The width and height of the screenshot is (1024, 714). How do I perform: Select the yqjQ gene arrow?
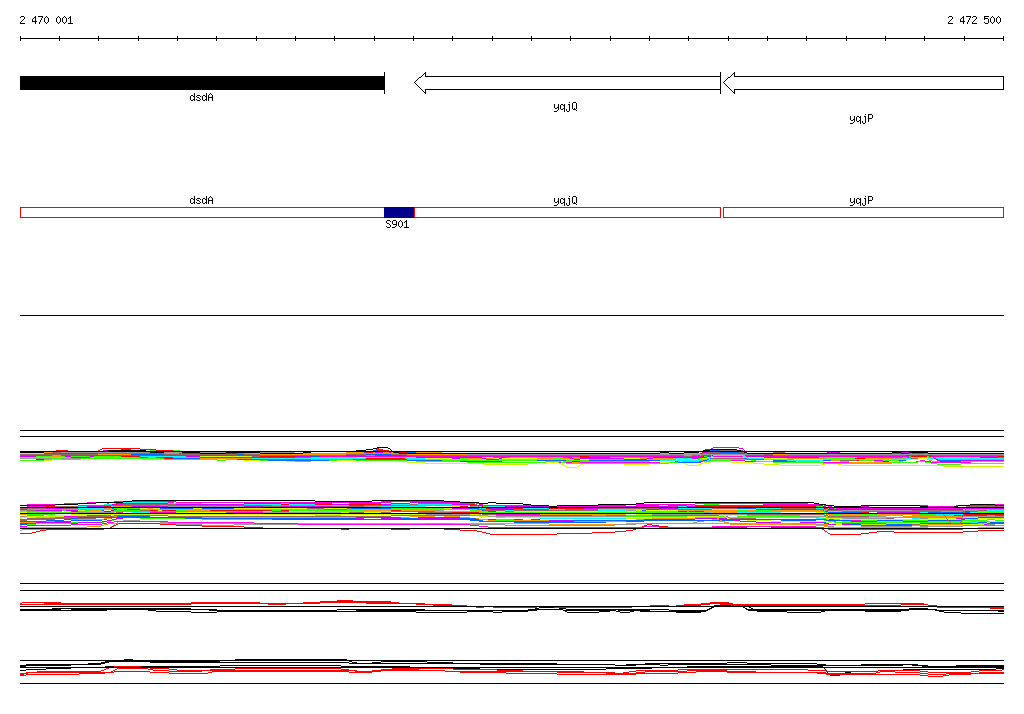click(x=567, y=83)
